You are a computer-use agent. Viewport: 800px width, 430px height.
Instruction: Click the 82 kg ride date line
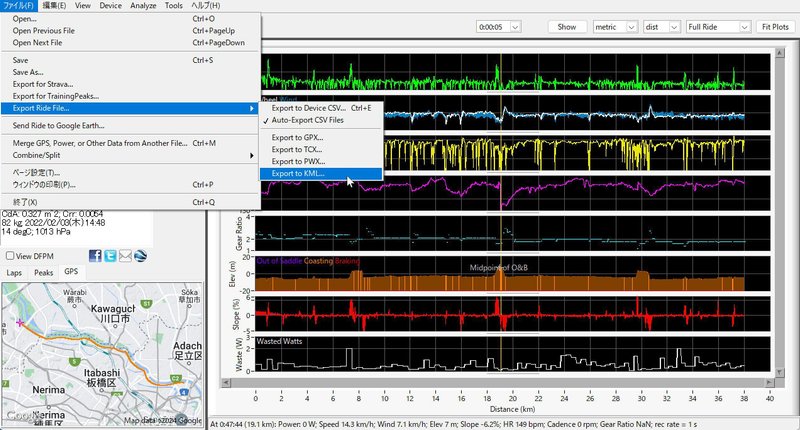(x=54, y=223)
